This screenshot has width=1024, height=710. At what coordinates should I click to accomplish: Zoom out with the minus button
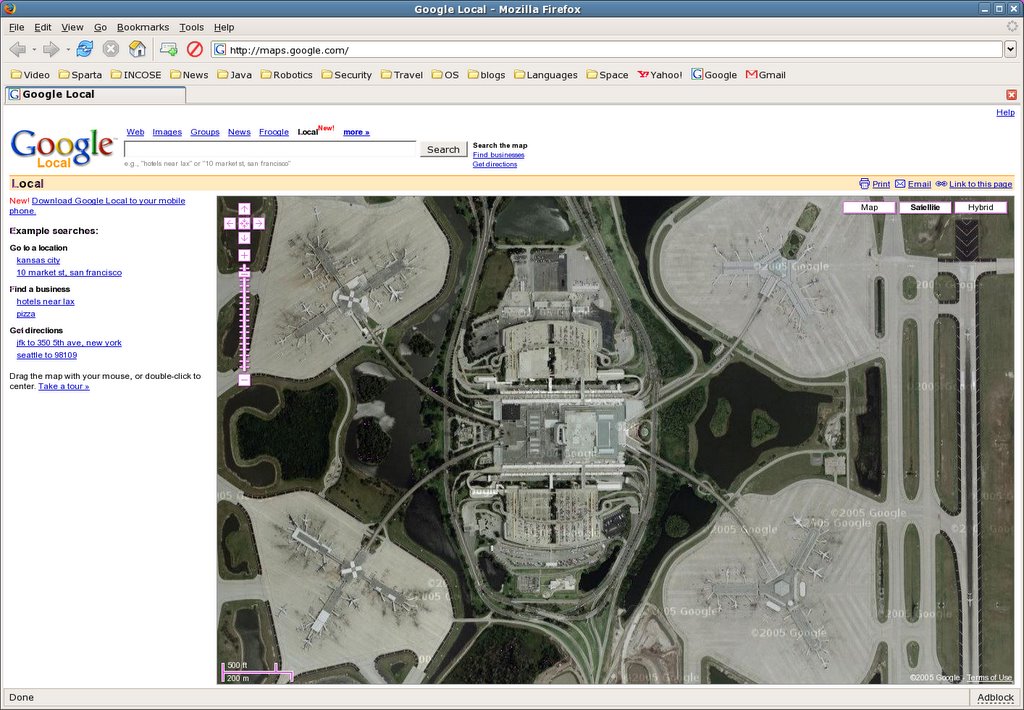(244, 379)
